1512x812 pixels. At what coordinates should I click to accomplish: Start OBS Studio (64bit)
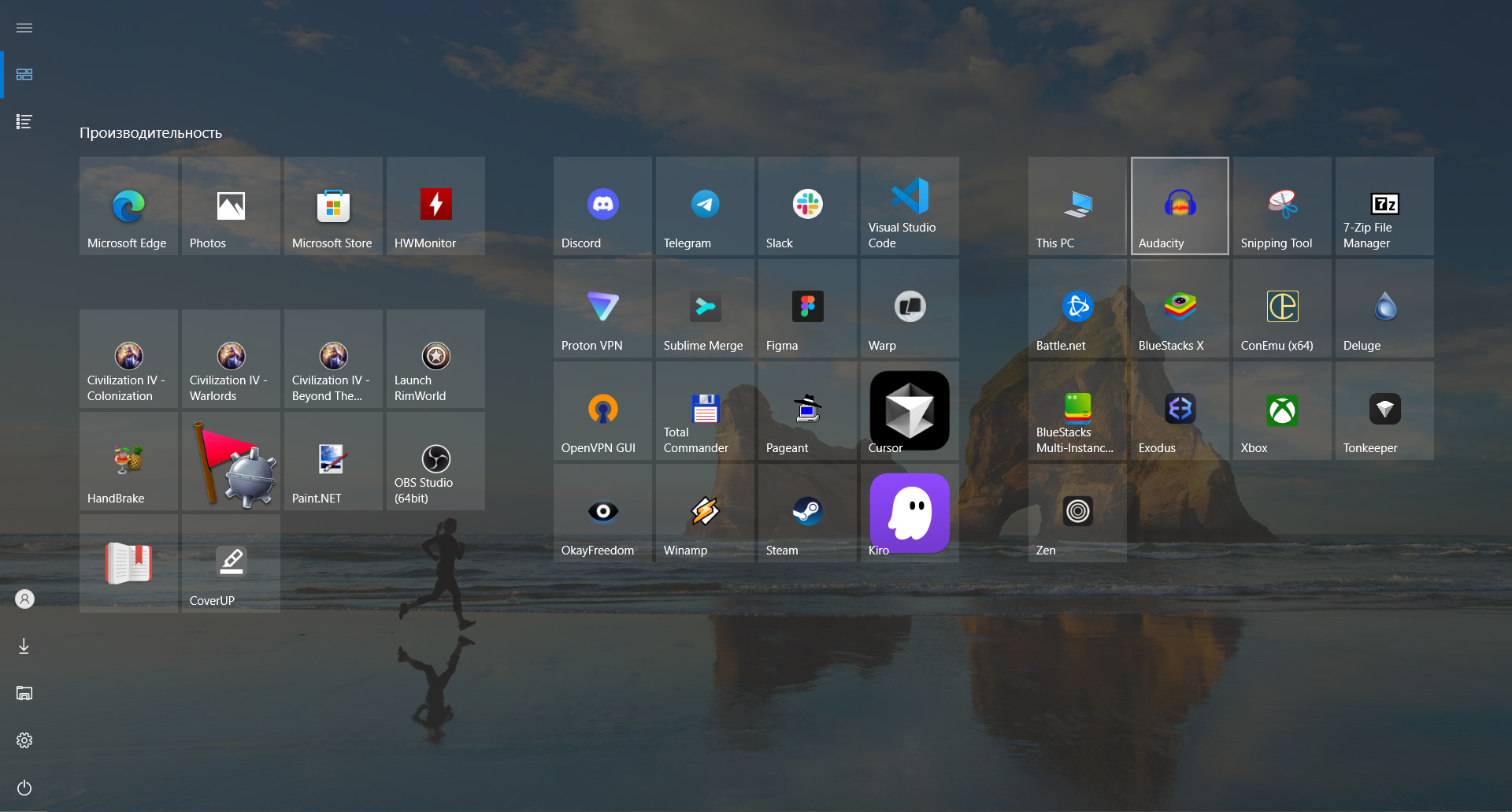click(435, 461)
